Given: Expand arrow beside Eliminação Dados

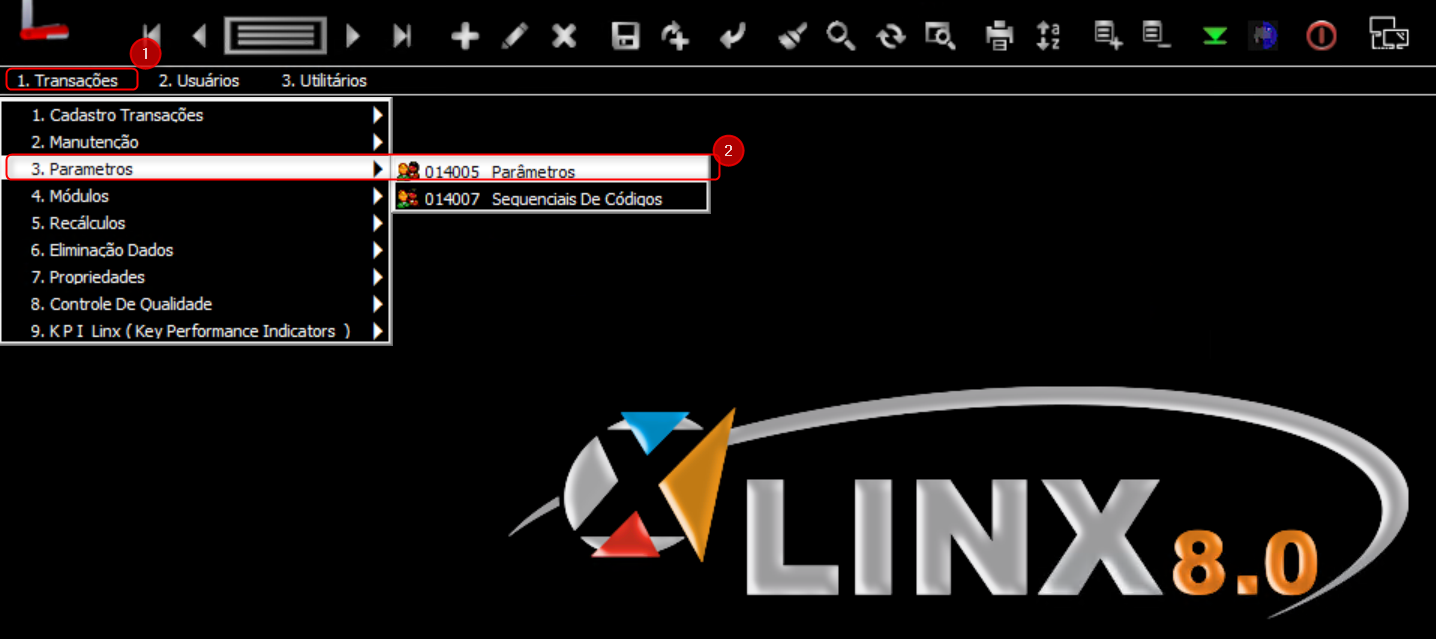Looking at the screenshot, I should click(x=378, y=250).
